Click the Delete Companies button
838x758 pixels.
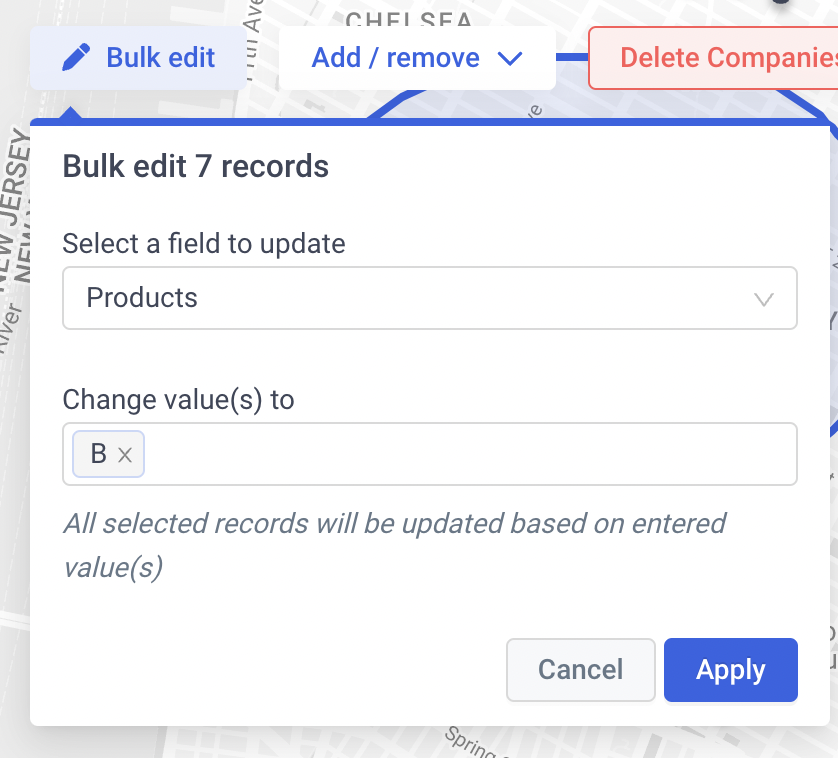(x=713, y=58)
